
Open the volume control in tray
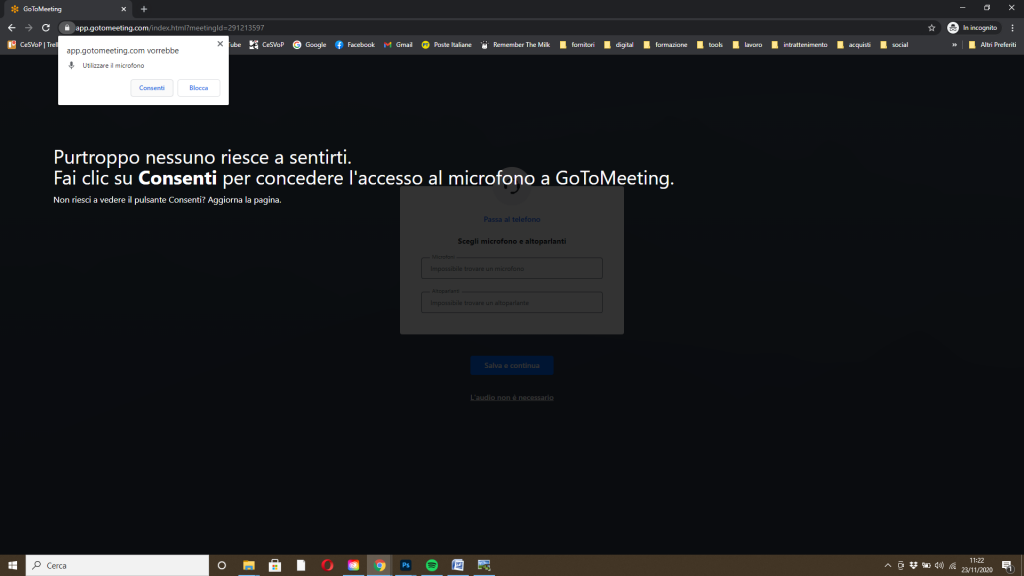(x=939, y=566)
